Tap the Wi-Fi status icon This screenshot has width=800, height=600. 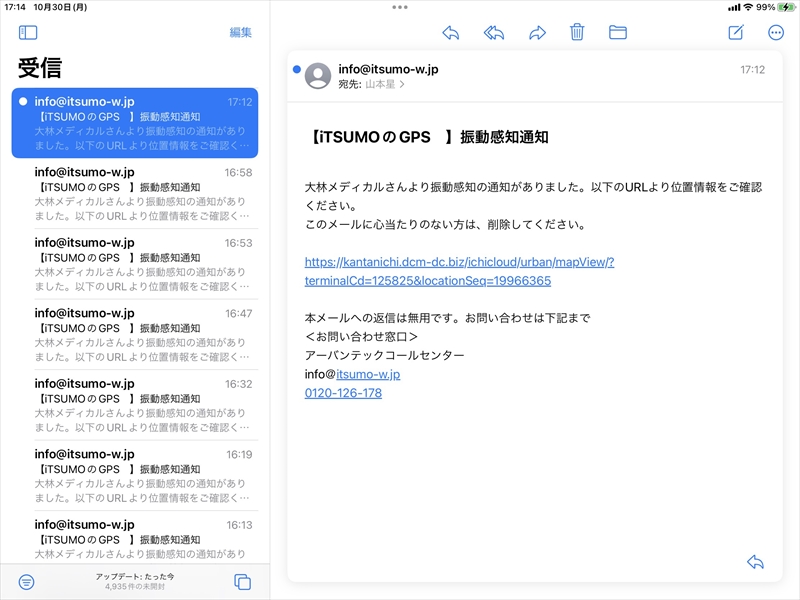(748, 7)
